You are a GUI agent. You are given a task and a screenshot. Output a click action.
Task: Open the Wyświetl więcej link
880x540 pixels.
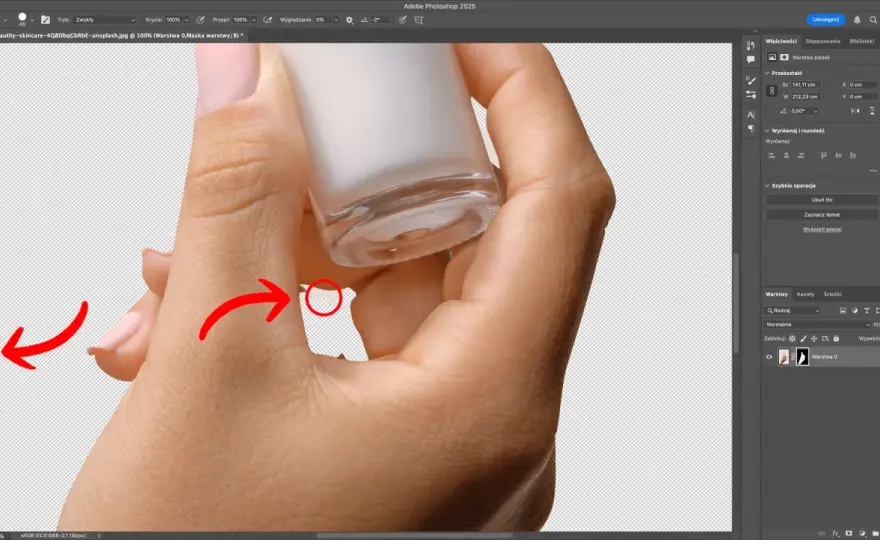pos(822,229)
